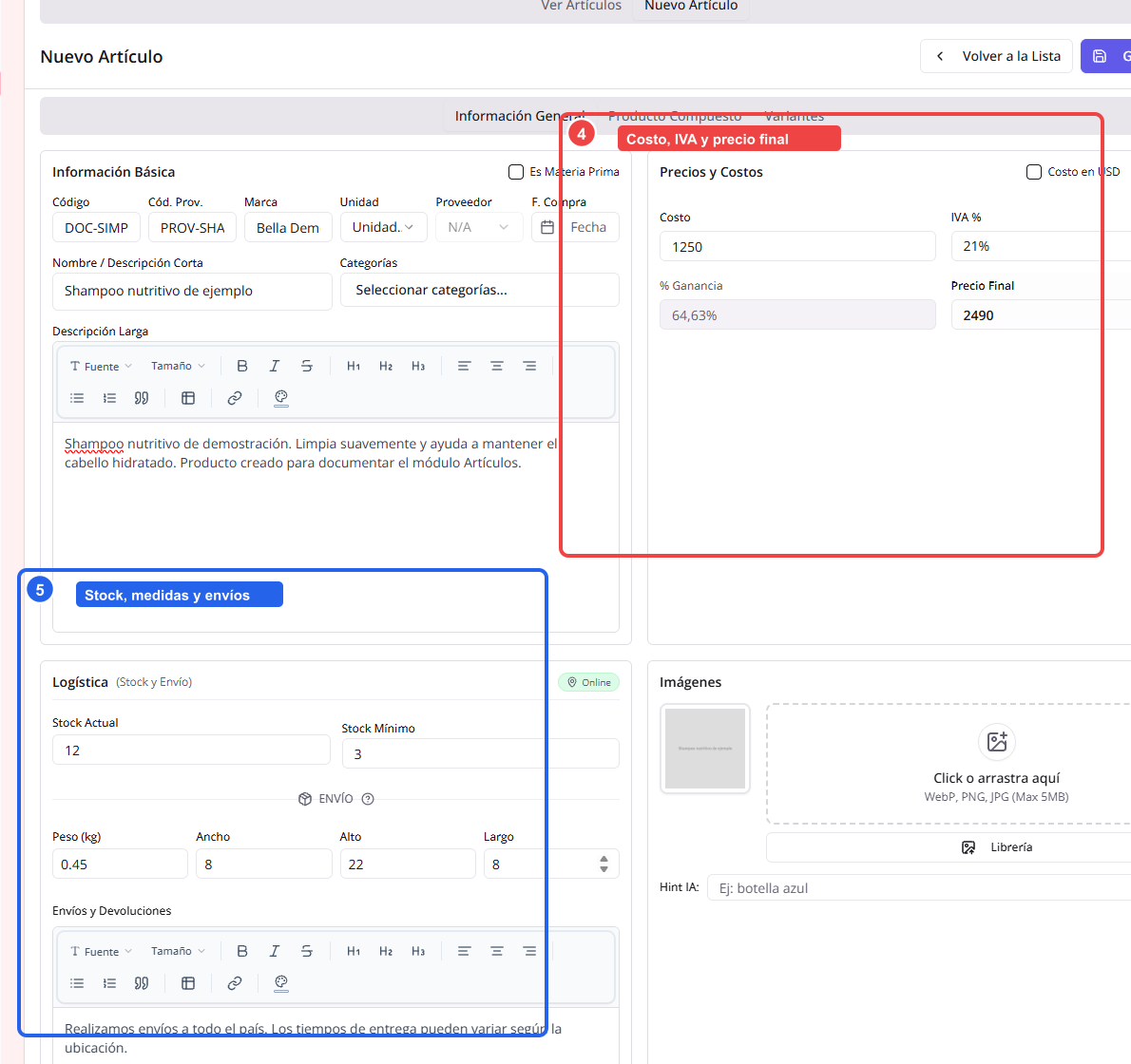Screen dimensions: 1131x1064
Task: Center-align text in Descripción Larga editor
Action: point(497,366)
